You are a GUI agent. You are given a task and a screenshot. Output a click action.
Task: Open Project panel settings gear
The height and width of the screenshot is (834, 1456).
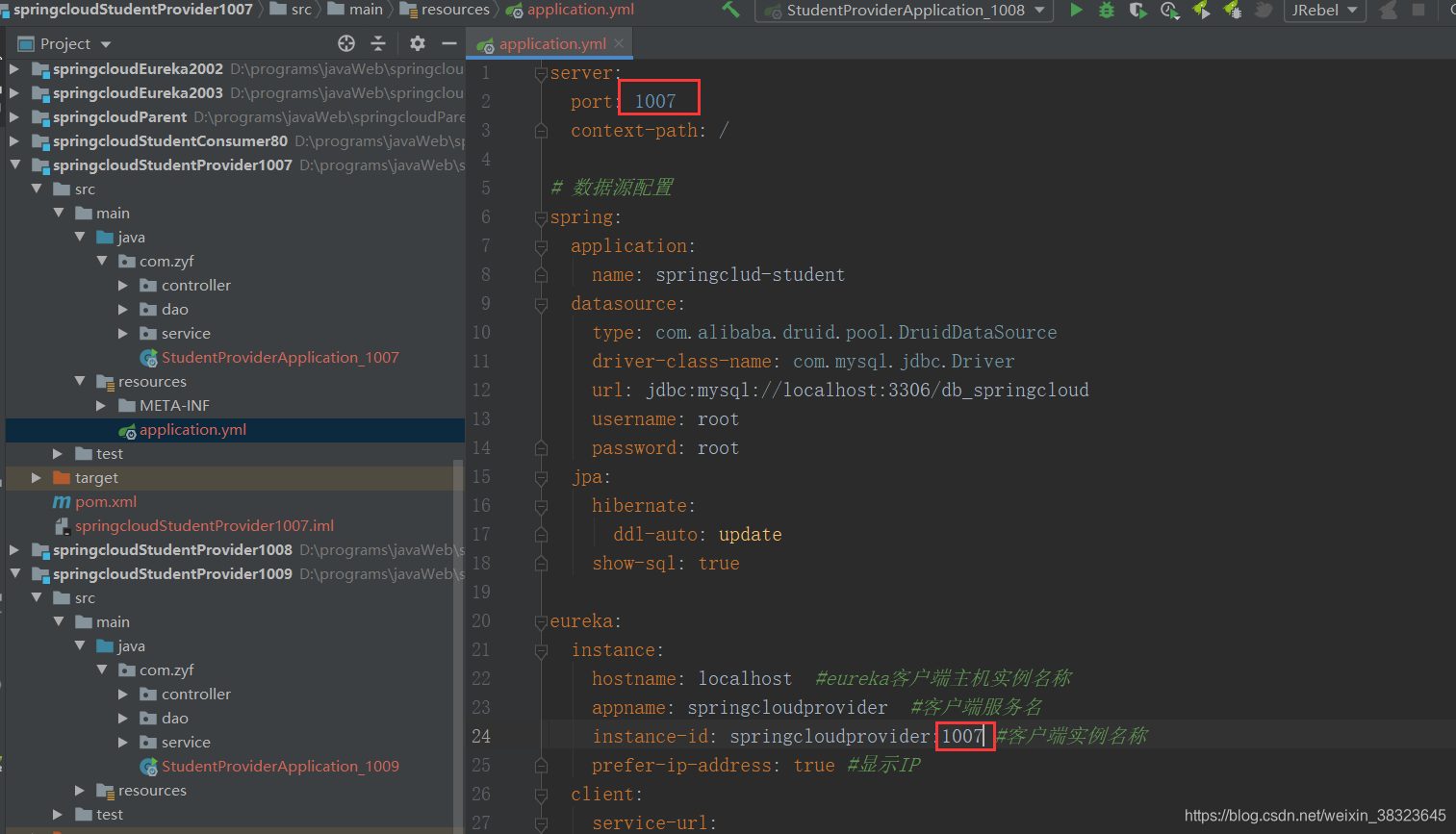[x=417, y=43]
